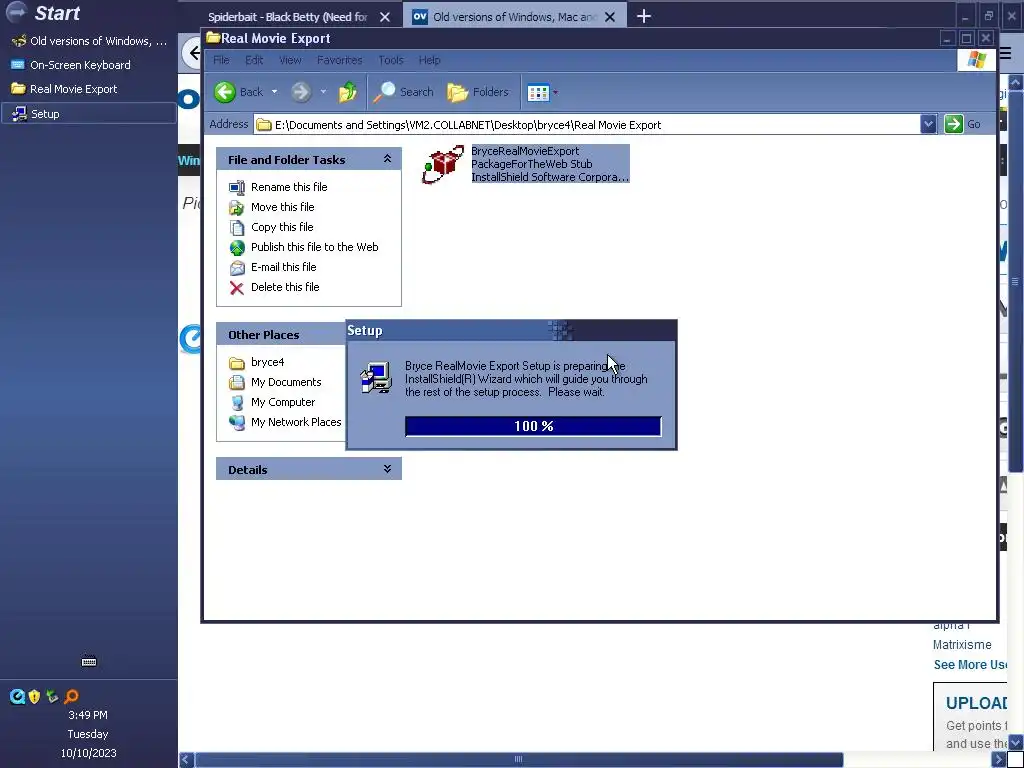Click the green Back arrow icon
Viewport: 1024px width, 768px height.
225,92
